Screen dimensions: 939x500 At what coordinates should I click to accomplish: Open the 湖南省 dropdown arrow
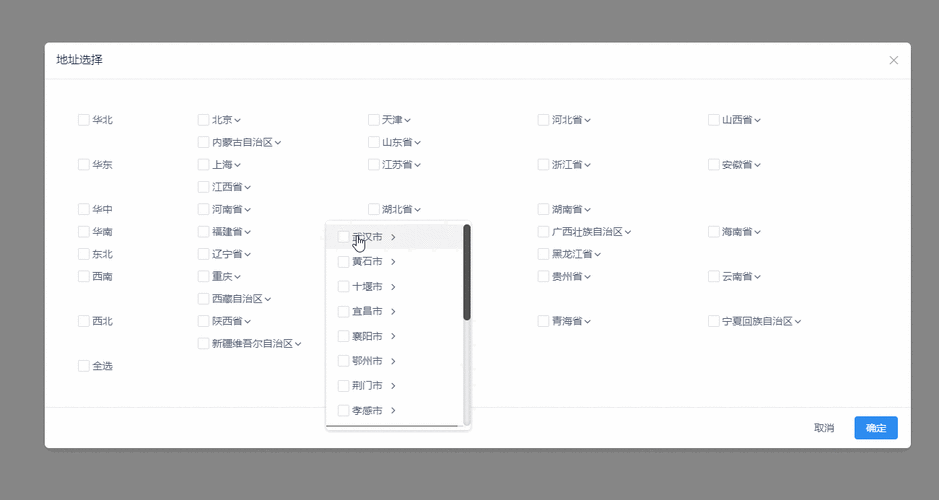tap(587, 210)
